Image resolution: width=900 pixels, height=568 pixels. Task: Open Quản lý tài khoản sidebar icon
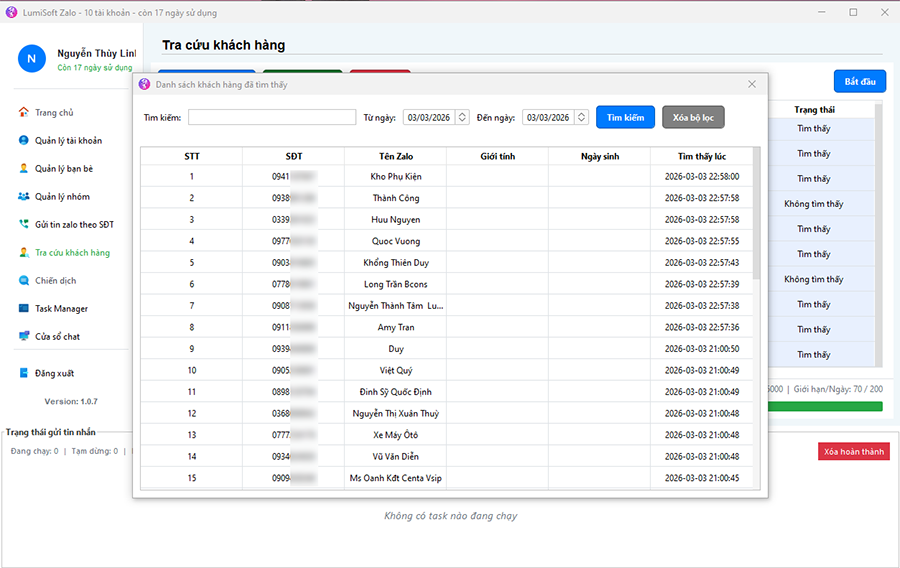(24, 141)
